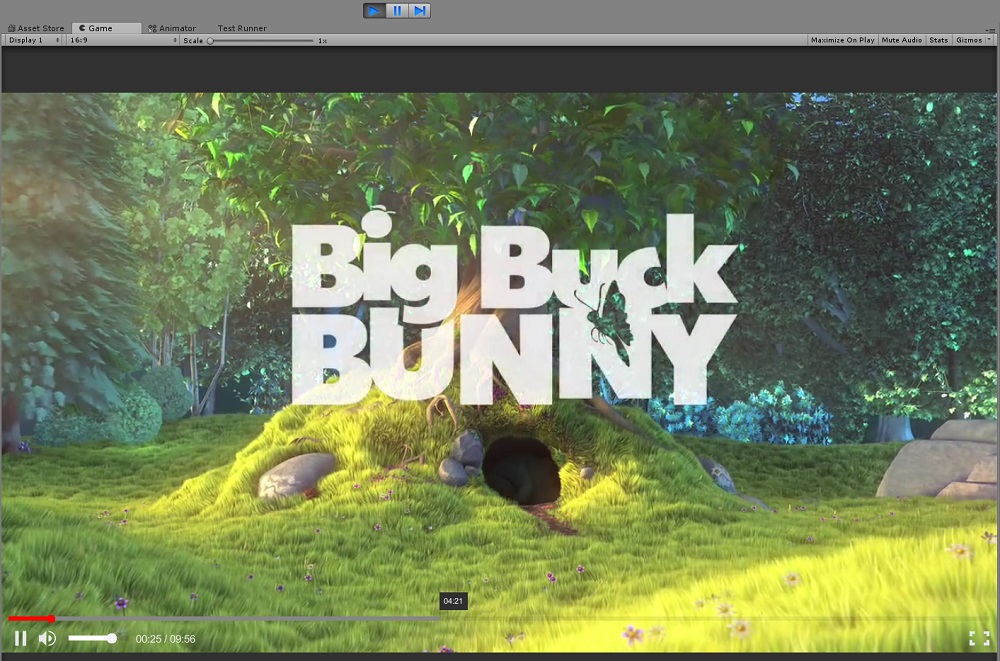Pause the Big Buck Bunny video
The image size is (1000, 661).
pos(20,638)
